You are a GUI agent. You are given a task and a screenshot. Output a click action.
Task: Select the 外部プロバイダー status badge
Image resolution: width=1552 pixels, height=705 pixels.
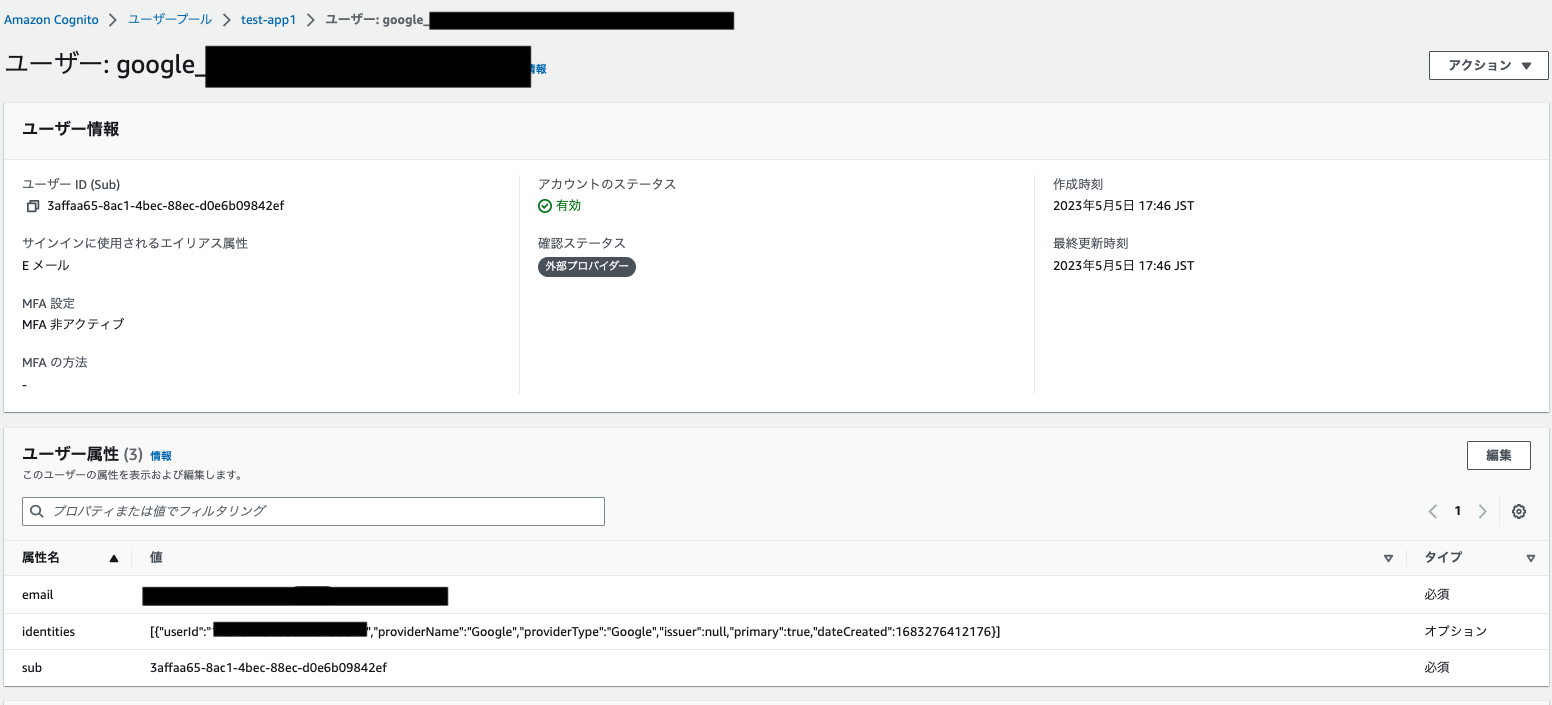(587, 267)
